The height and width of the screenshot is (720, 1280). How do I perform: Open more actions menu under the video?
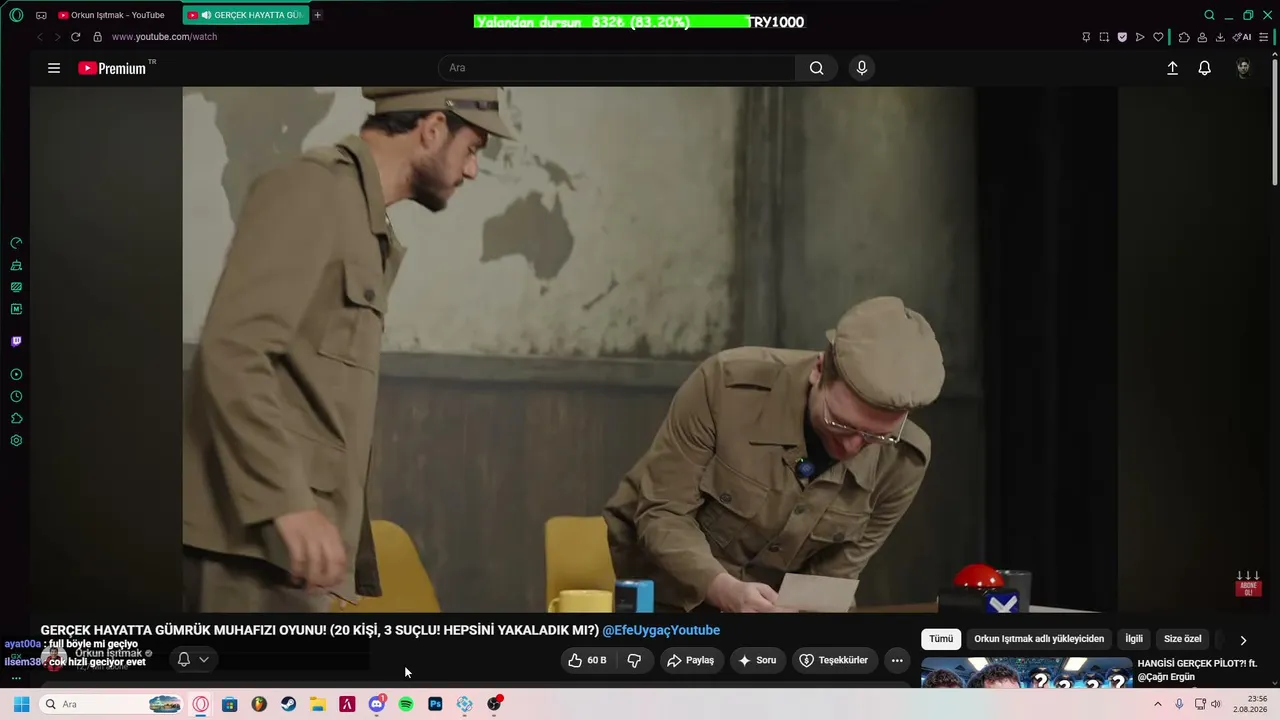(897, 660)
